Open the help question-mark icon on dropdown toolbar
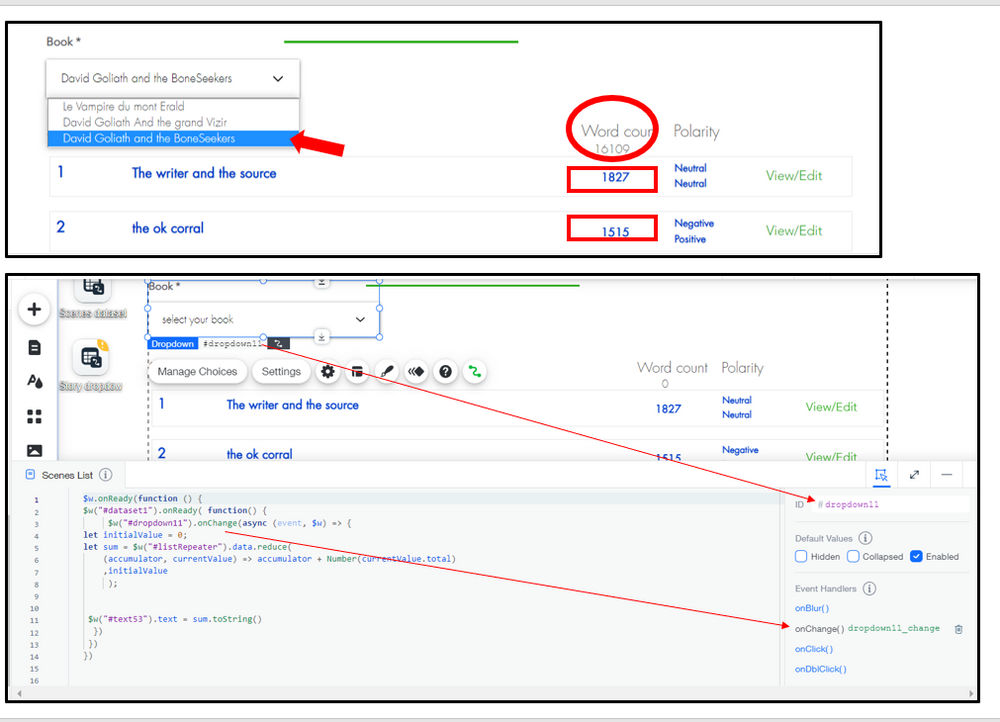Image resolution: width=1000 pixels, height=722 pixels. (445, 371)
